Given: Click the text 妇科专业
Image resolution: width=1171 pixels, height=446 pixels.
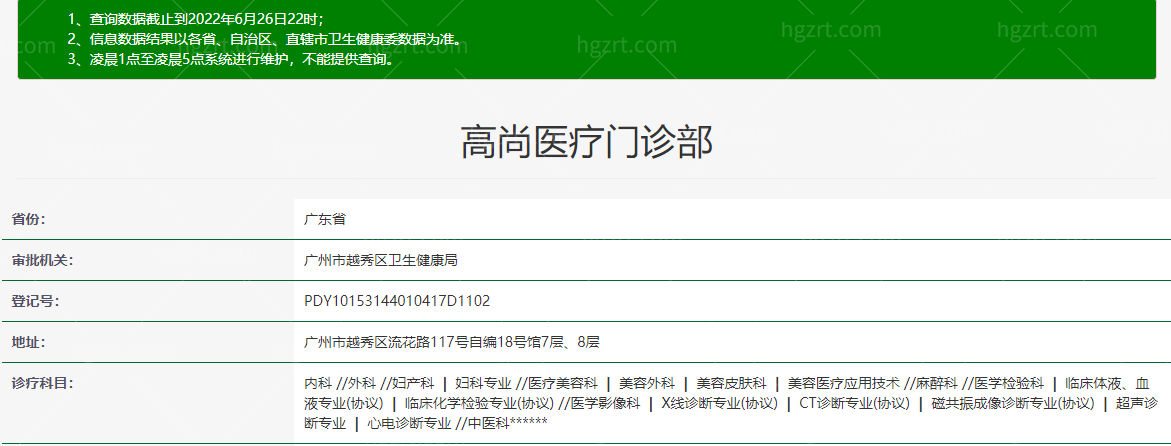Looking at the screenshot, I should click(483, 383).
